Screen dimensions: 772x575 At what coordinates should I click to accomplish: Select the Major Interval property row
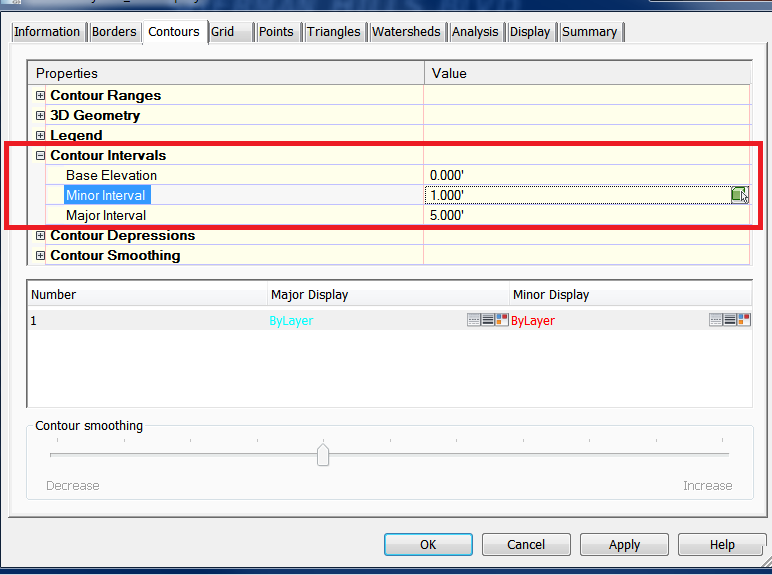coord(398,216)
